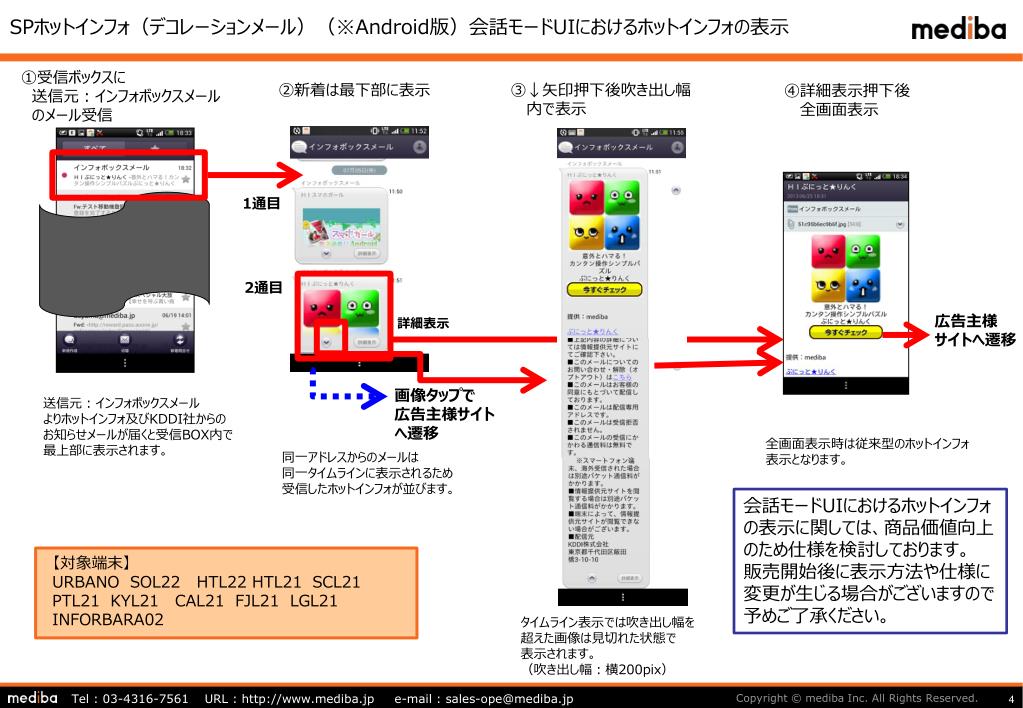Select the slide page number 4
This screenshot has width=1023, height=708.
click(1011, 699)
